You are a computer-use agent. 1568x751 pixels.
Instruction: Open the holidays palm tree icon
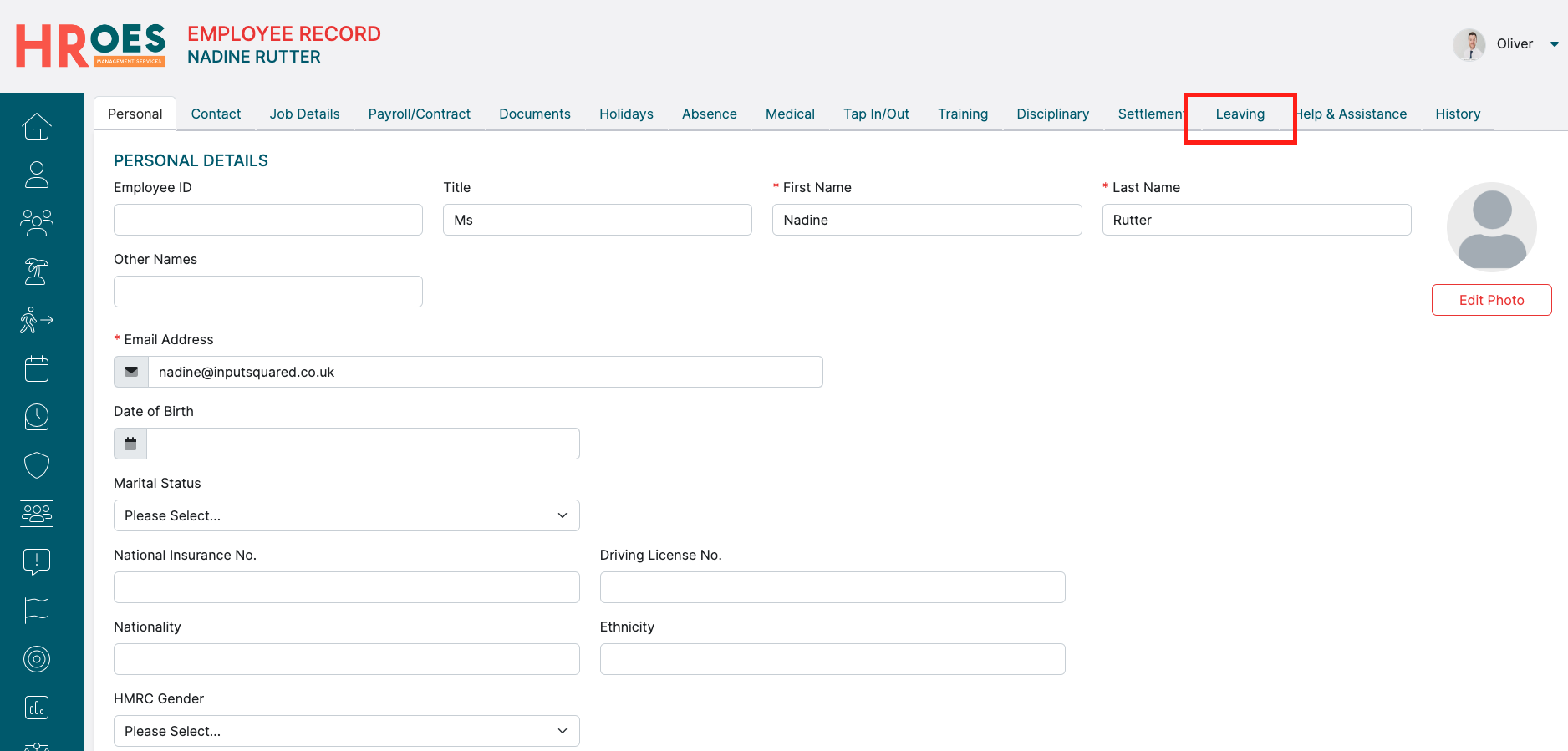pyautogui.click(x=37, y=271)
